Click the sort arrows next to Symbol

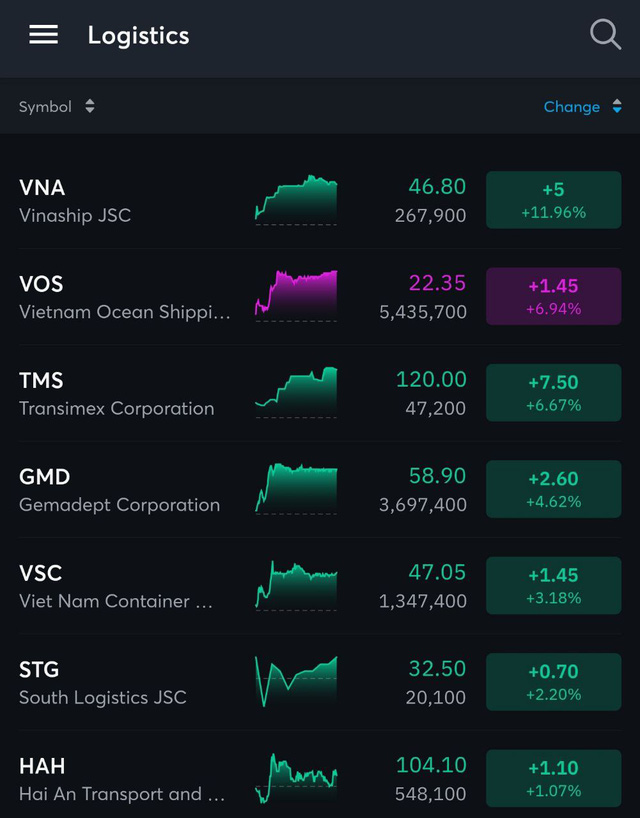pos(90,107)
